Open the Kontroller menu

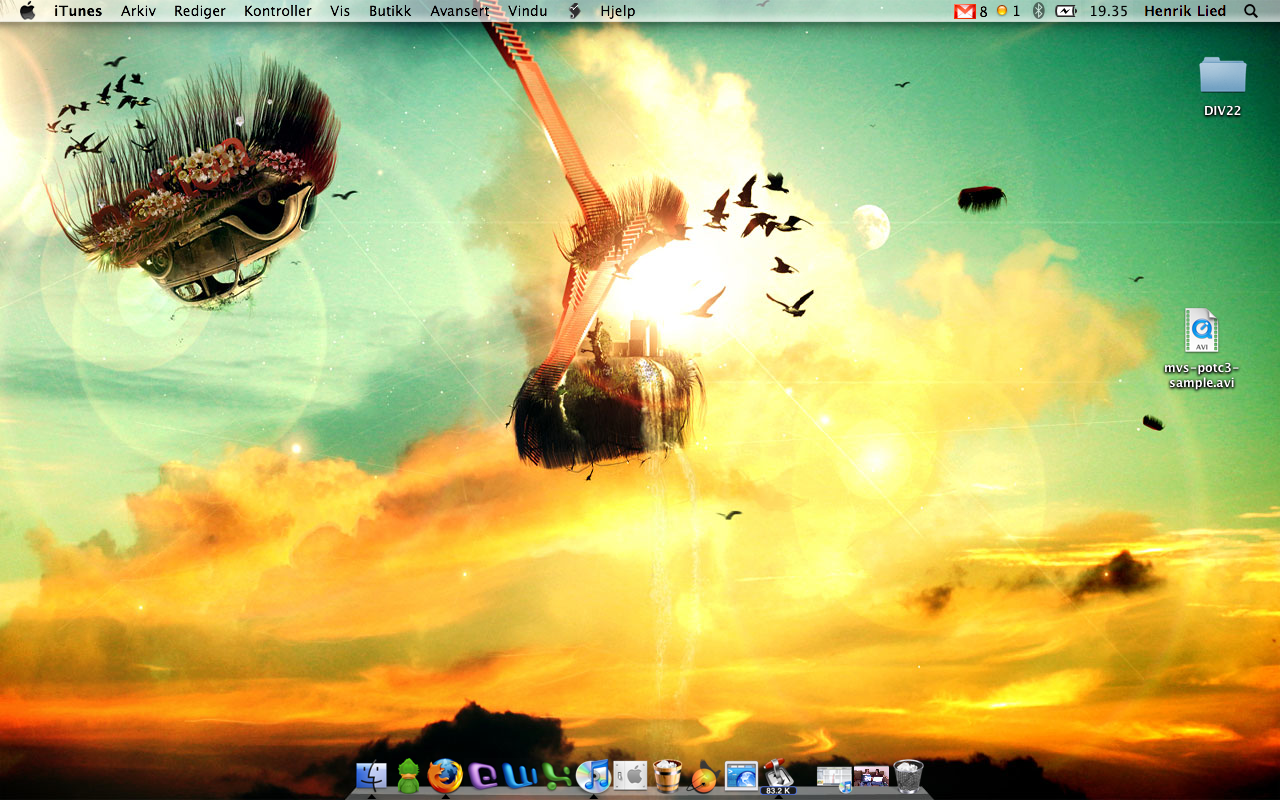[278, 11]
